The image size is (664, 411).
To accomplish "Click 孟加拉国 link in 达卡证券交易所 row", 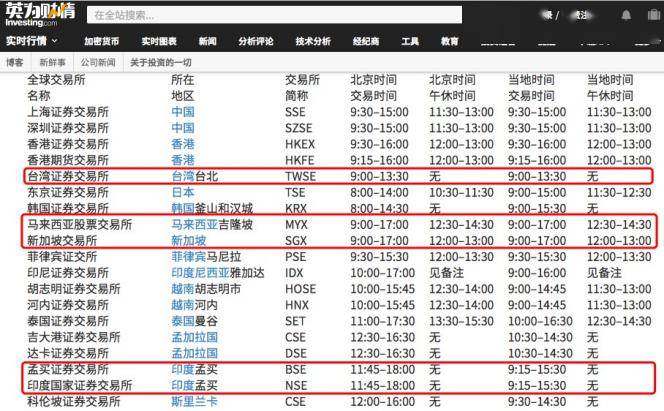I will (195, 353).
